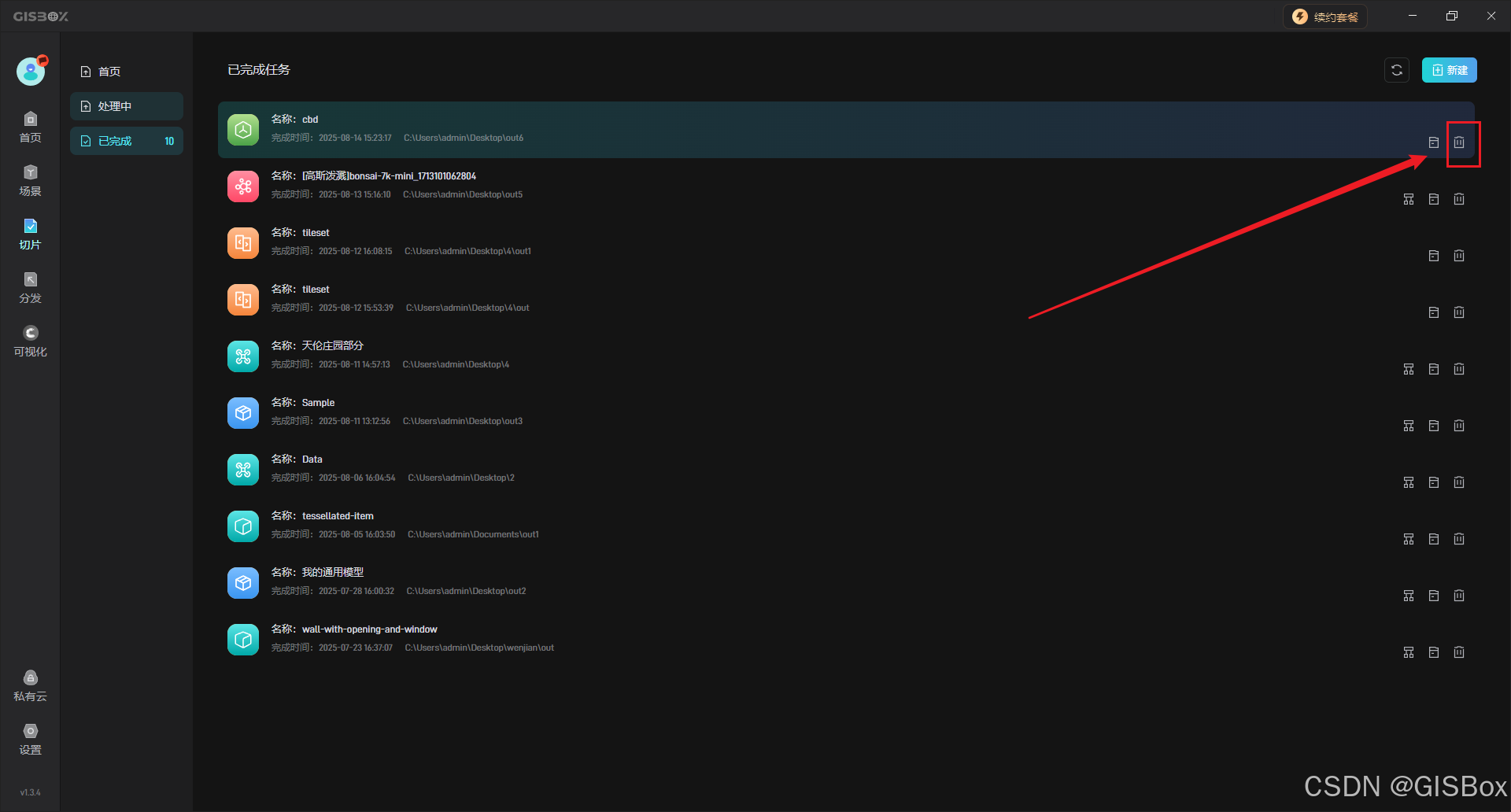1511x812 pixels.
Task: Click hierarchy icon for Data task
Action: pyautogui.click(x=1409, y=482)
